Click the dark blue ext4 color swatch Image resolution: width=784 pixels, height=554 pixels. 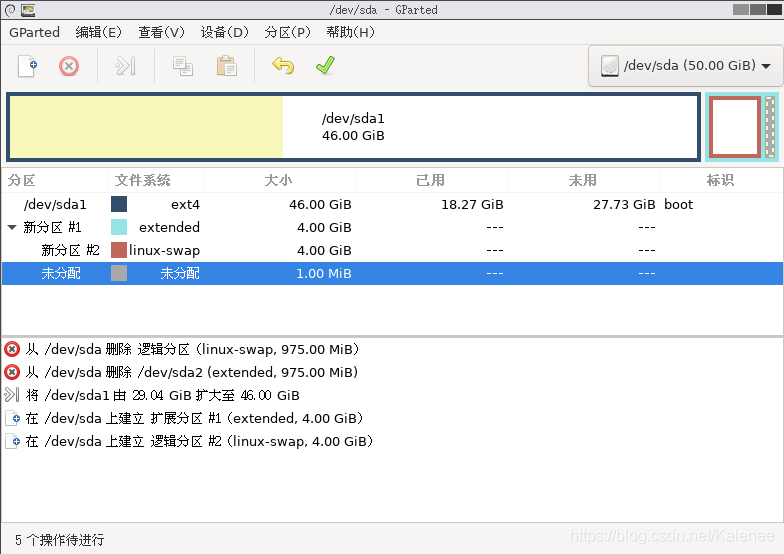tap(119, 204)
